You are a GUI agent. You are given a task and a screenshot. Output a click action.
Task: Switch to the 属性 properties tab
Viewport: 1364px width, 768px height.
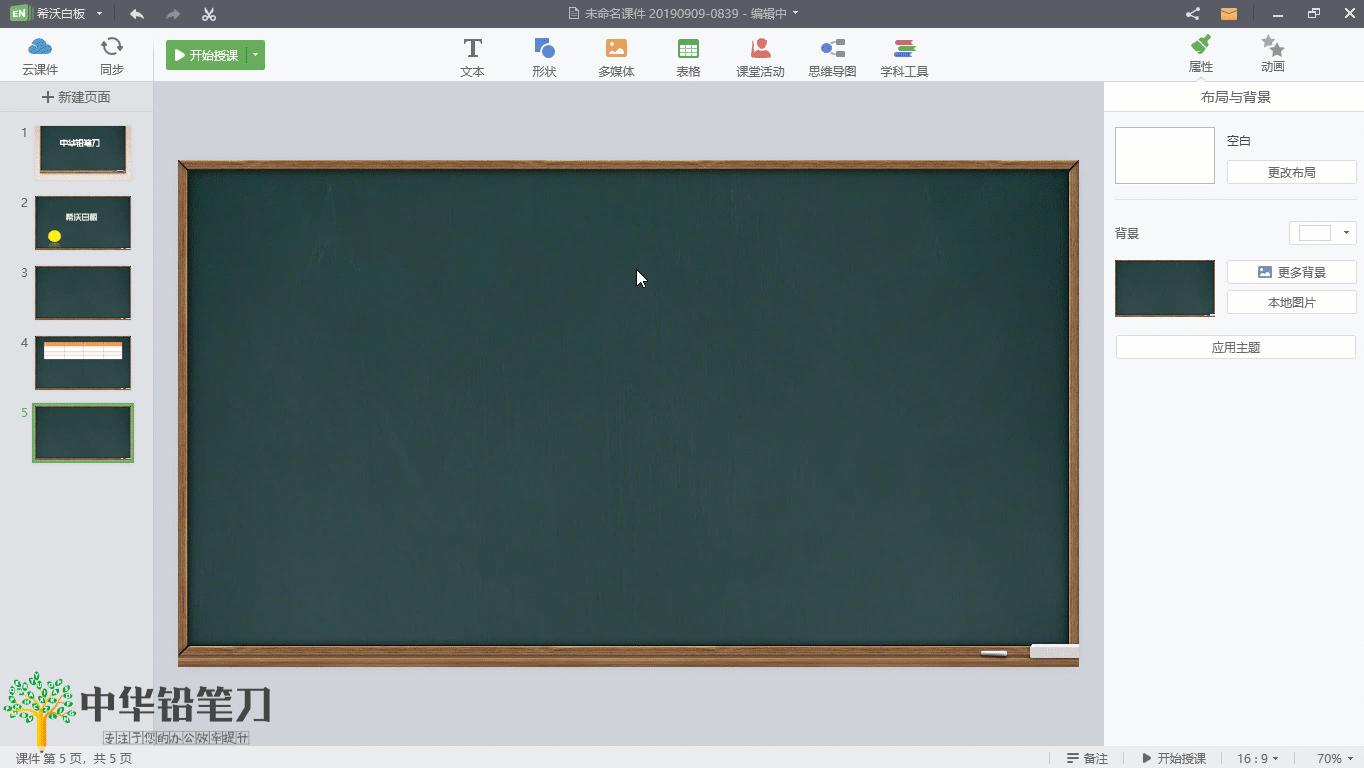click(1200, 54)
